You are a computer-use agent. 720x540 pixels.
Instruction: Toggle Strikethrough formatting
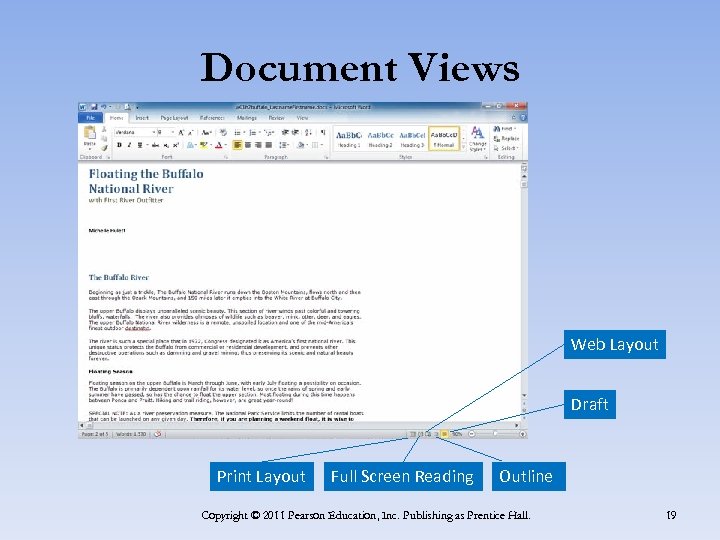[x=156, y=145]
